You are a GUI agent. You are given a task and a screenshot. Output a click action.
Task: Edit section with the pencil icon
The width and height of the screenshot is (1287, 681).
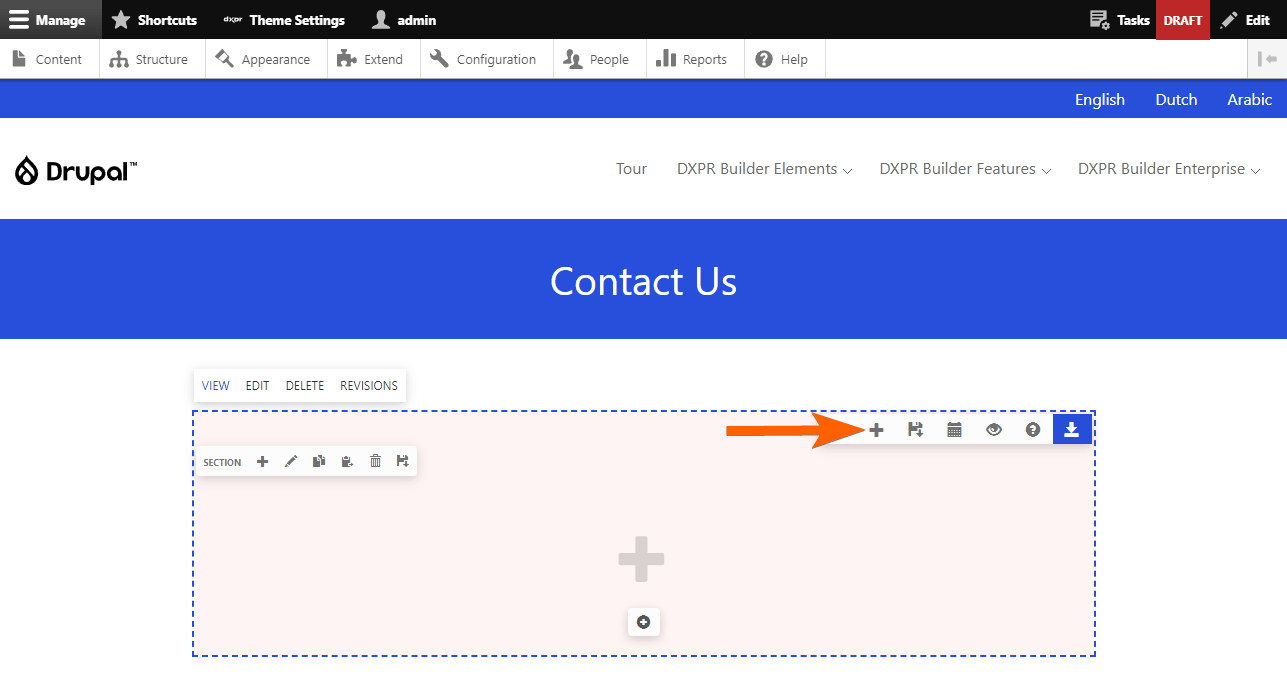(x=291, y=461)
